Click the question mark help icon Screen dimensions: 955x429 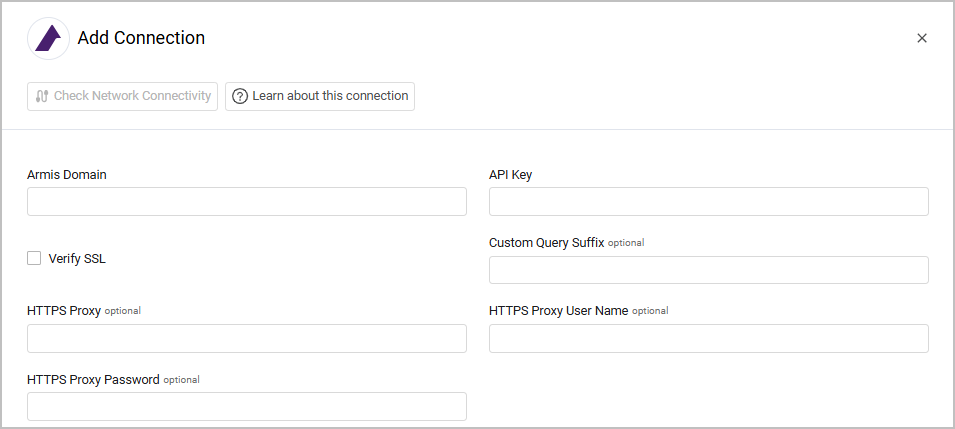point(240,96)
